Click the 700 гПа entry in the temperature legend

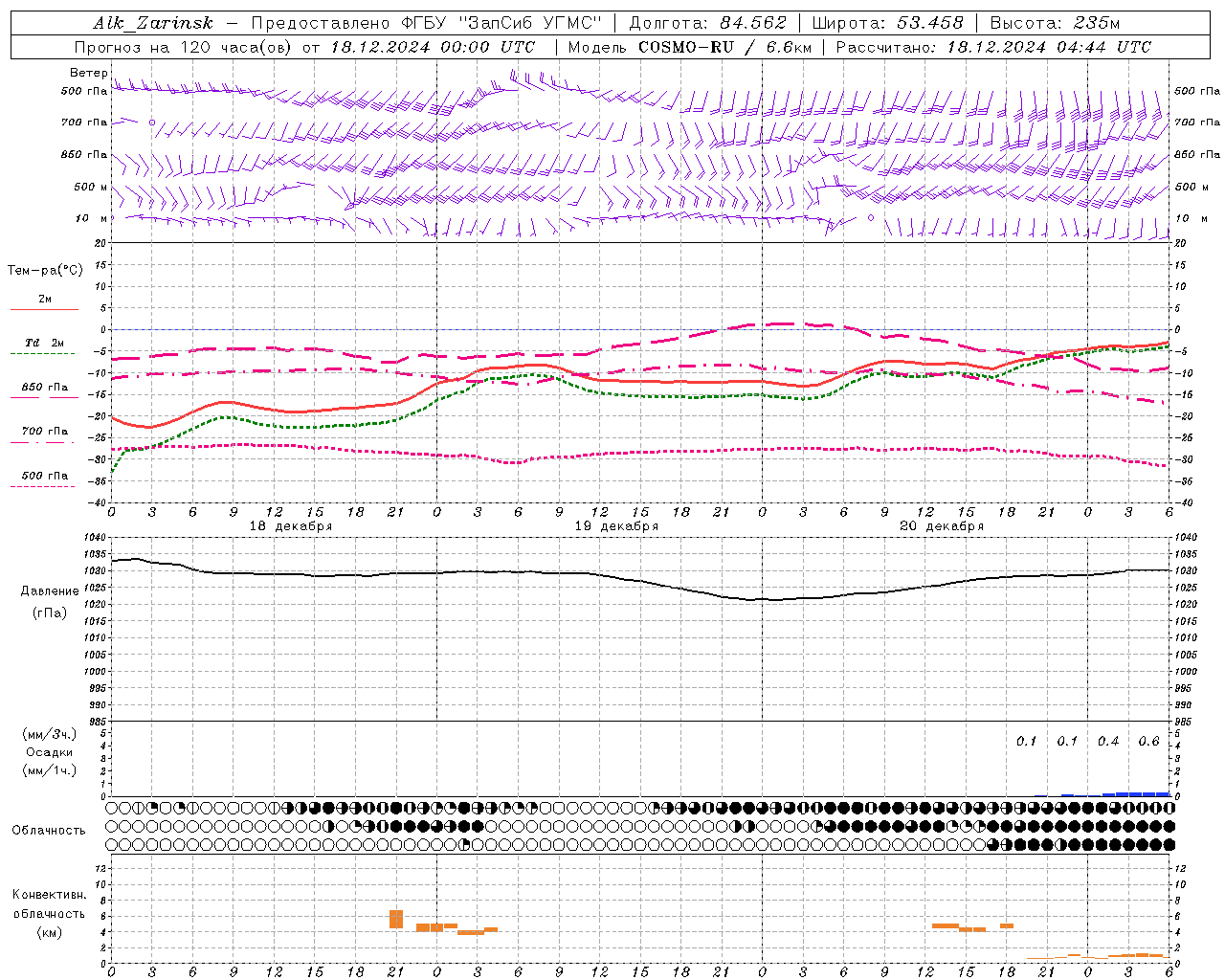45,432
